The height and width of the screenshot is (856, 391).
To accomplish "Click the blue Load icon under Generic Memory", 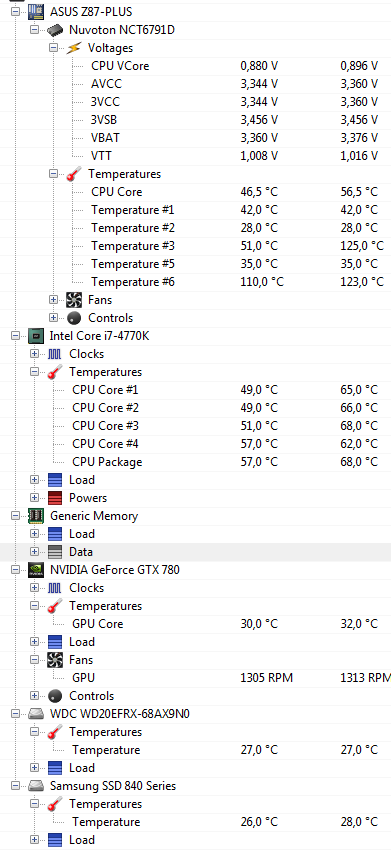I will (55, 534).
